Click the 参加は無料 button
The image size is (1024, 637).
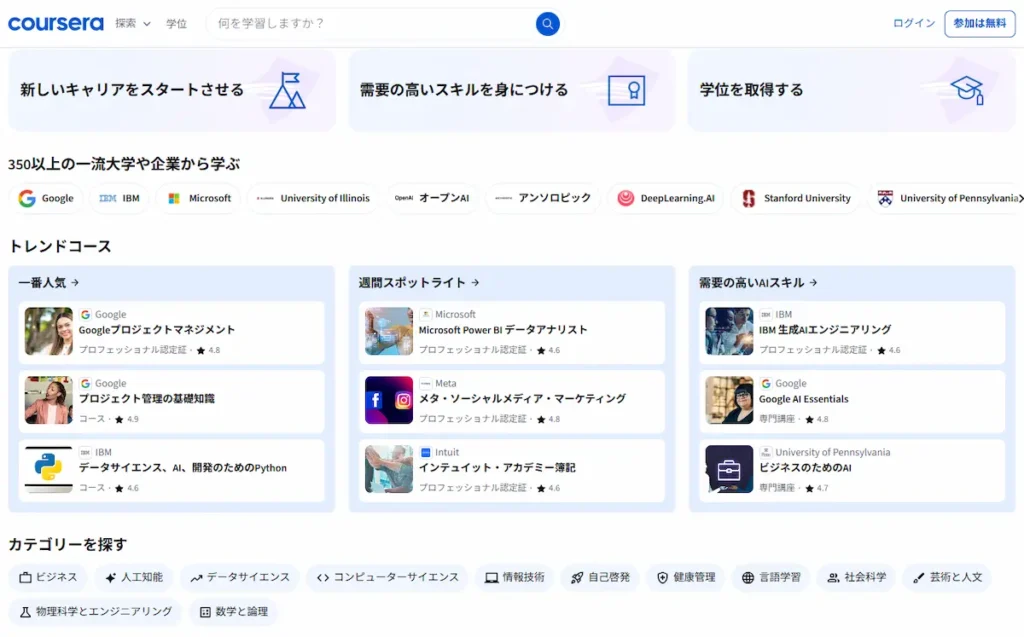point(980,23)
